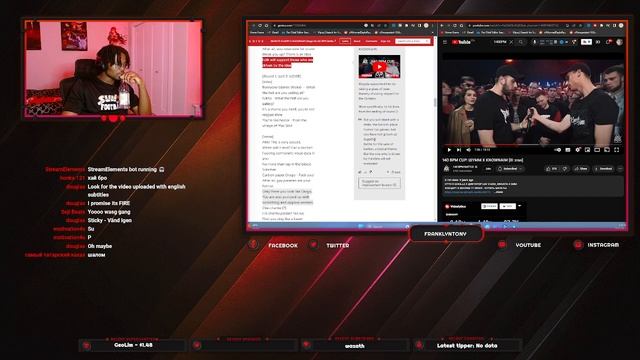Click Sign Up on Genius header
Image resolution: width=640 pixels, height=360 pixels.
385,41
